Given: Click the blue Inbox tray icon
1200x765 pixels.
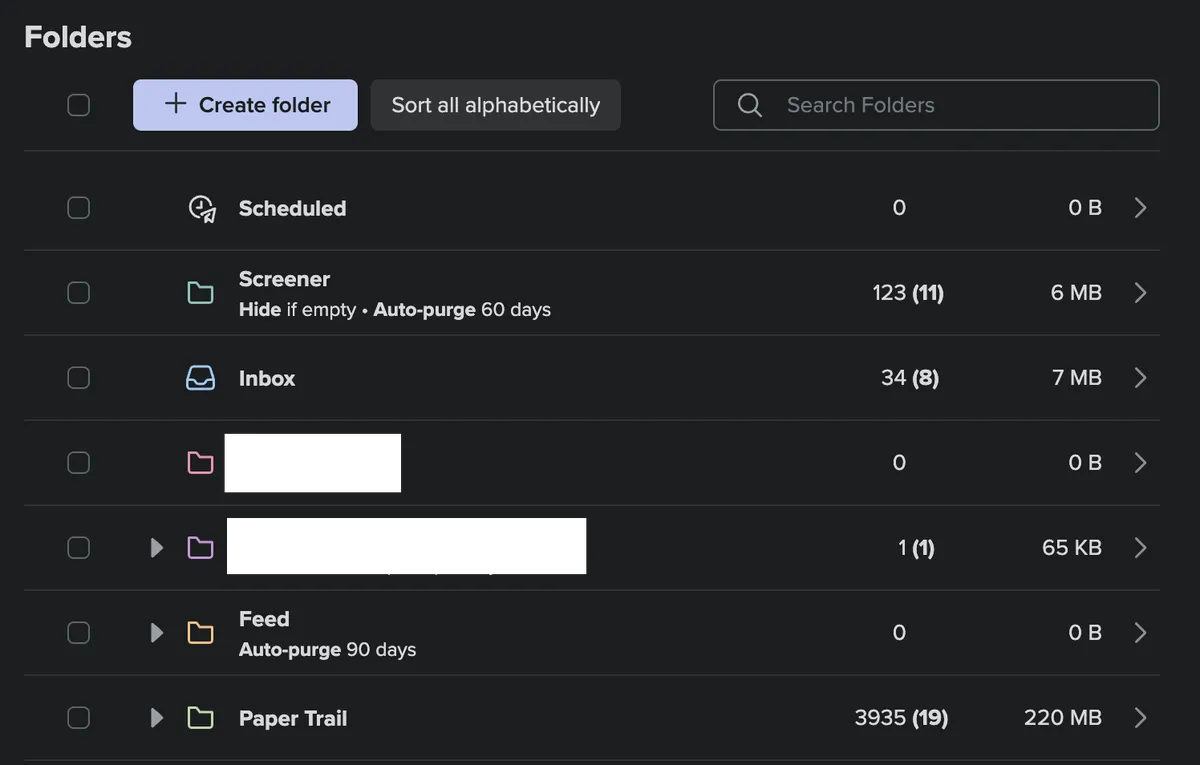Looking at the screenshot, I should [x=200, y=377].
